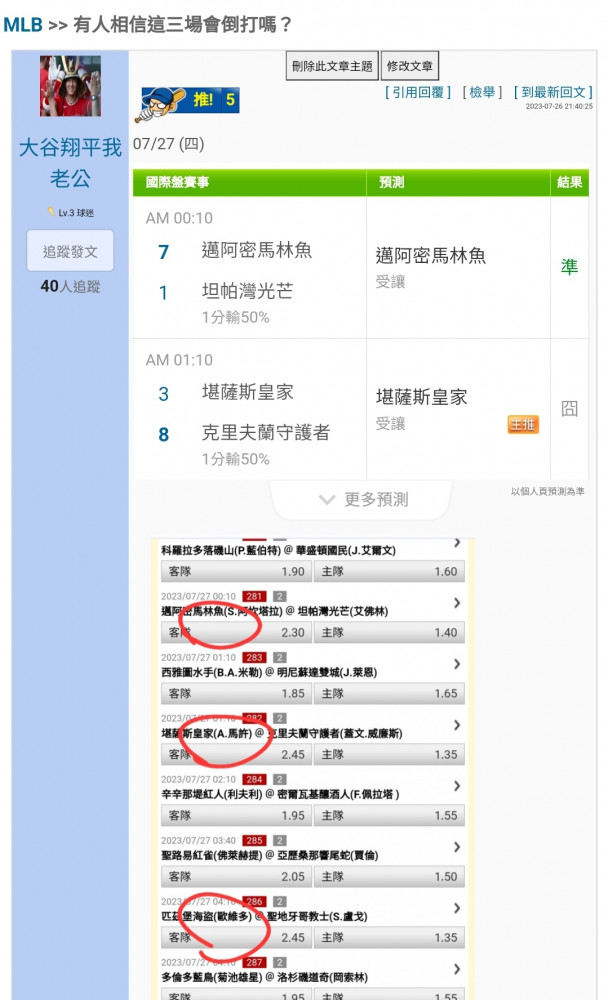Select 主隊 1.50 for 亞歷桑那響尾蛇

(x=389, y=877)
